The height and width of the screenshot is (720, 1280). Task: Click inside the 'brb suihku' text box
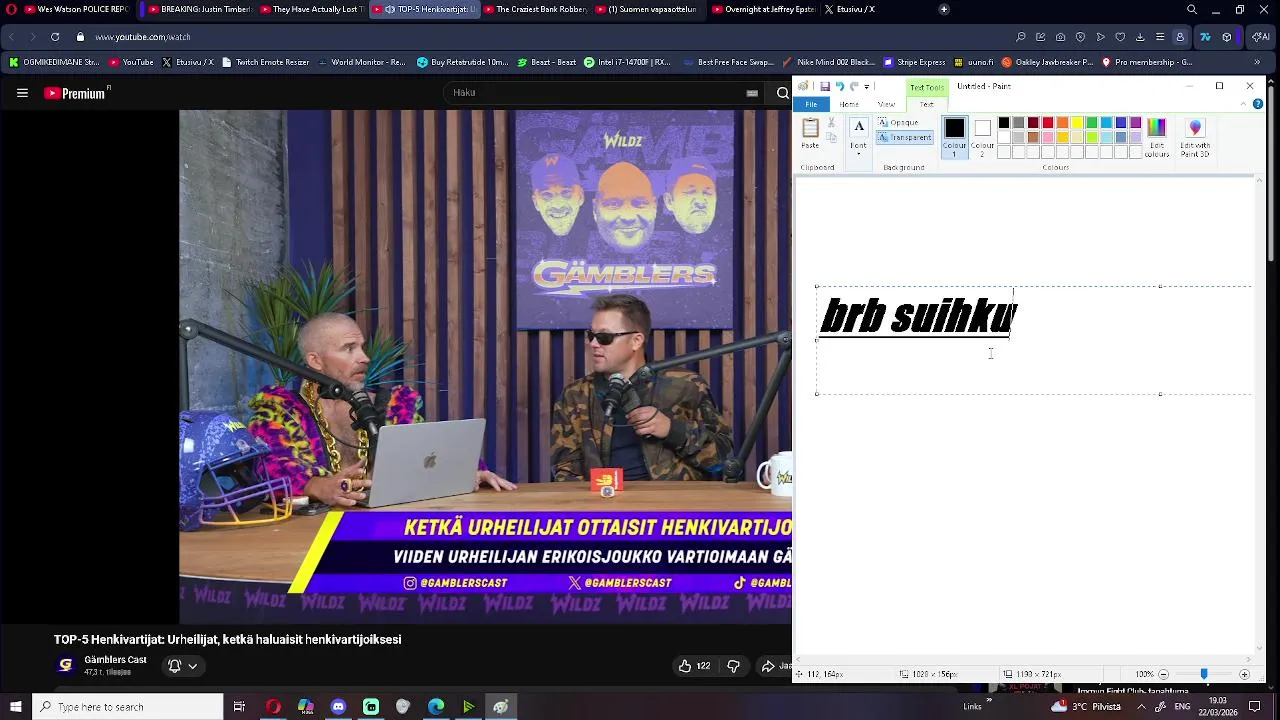pyautogui.click(x=1034, y=340)
